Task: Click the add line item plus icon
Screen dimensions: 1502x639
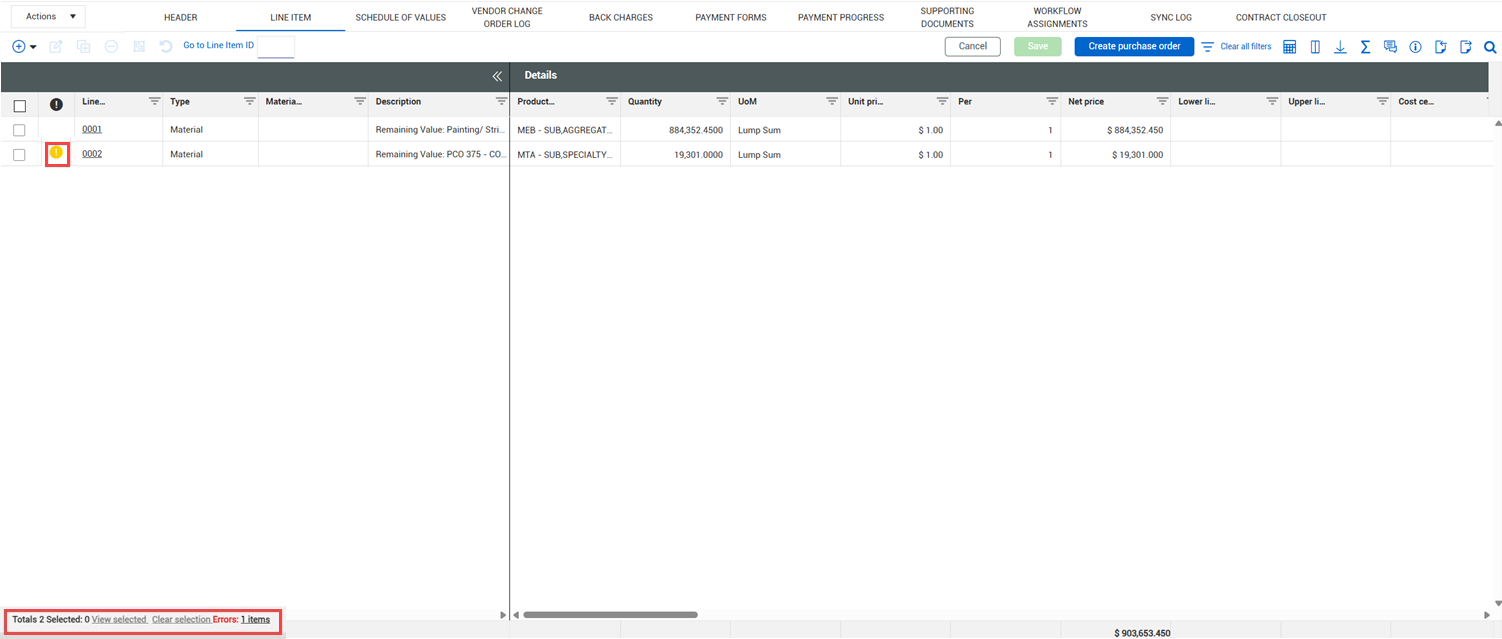Action: pos(18,47)
